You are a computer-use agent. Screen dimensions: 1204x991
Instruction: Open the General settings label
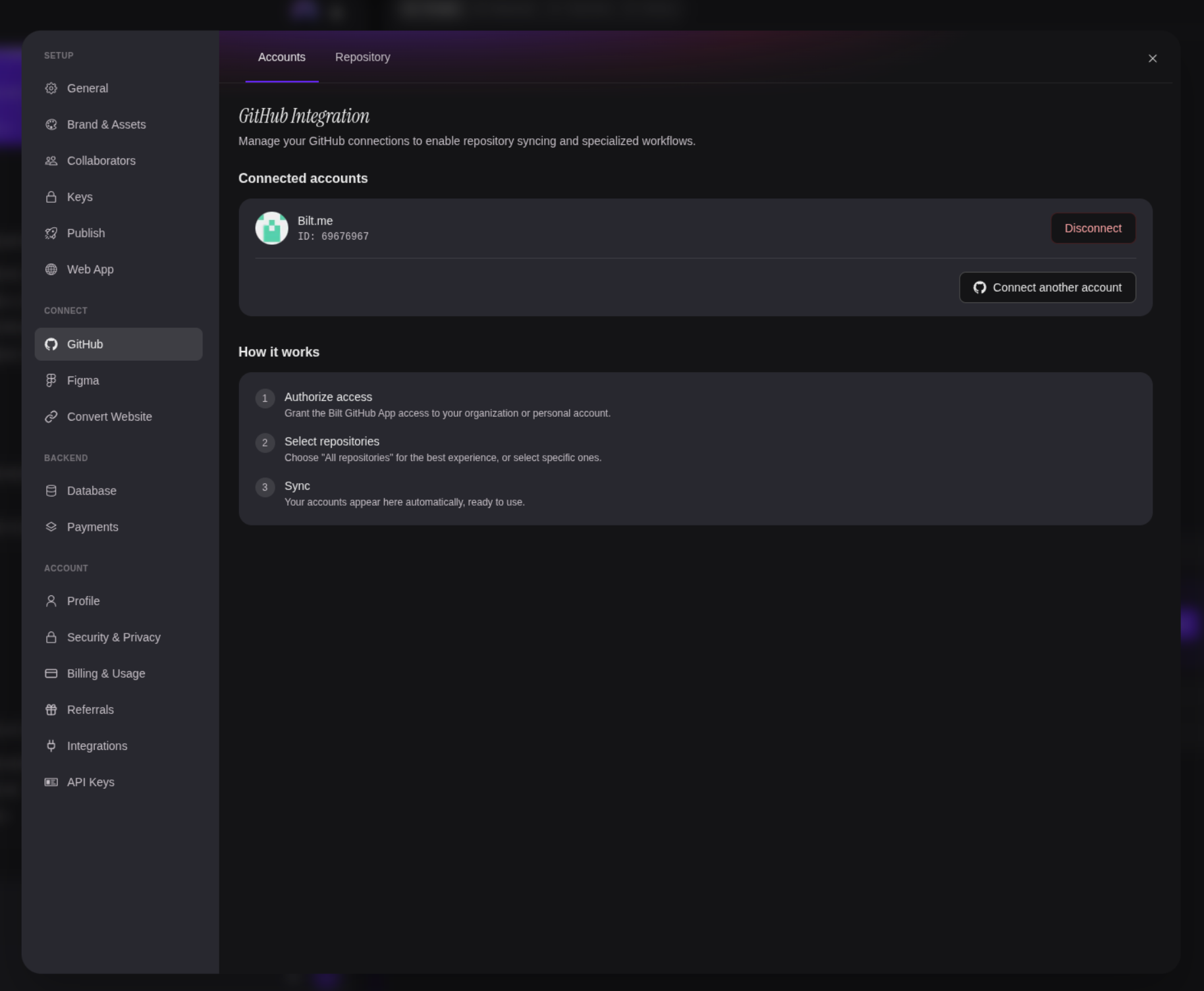point(88,88)
